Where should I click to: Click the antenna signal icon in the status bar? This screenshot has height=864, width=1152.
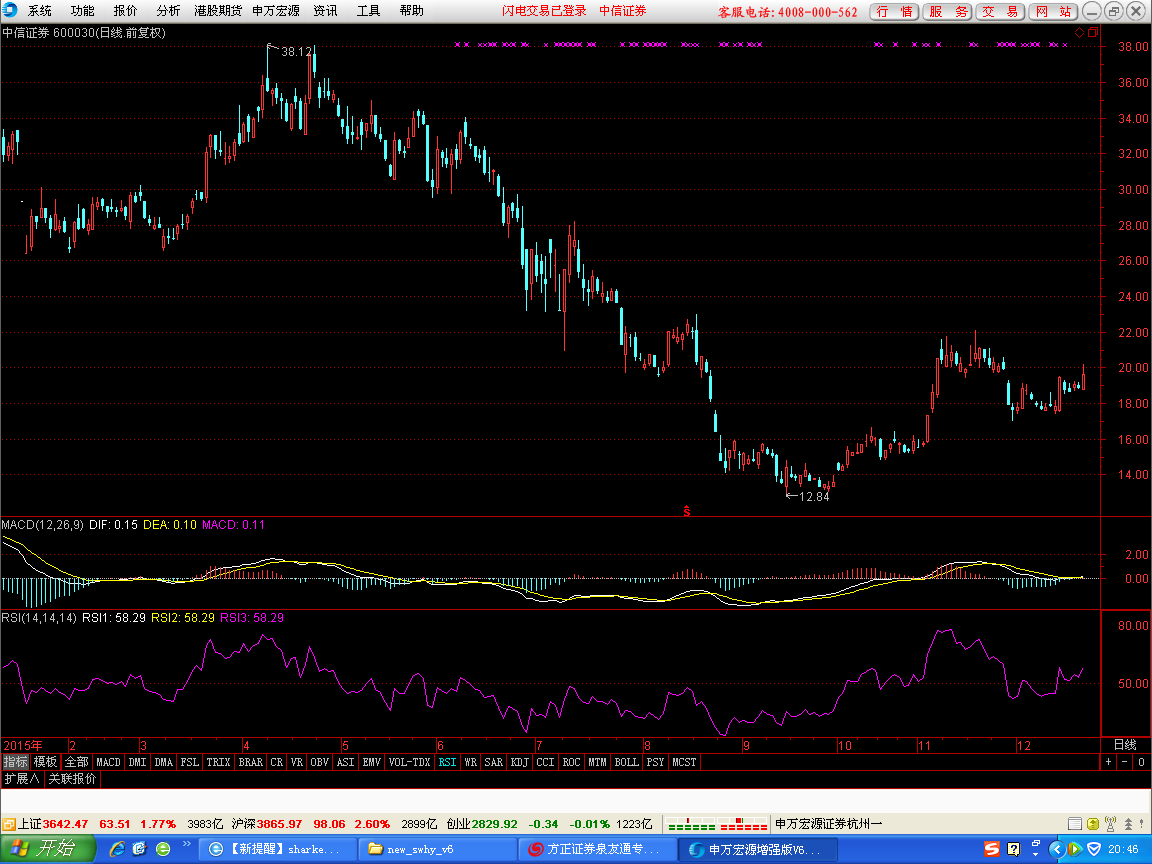click(x=1110, y=824)
